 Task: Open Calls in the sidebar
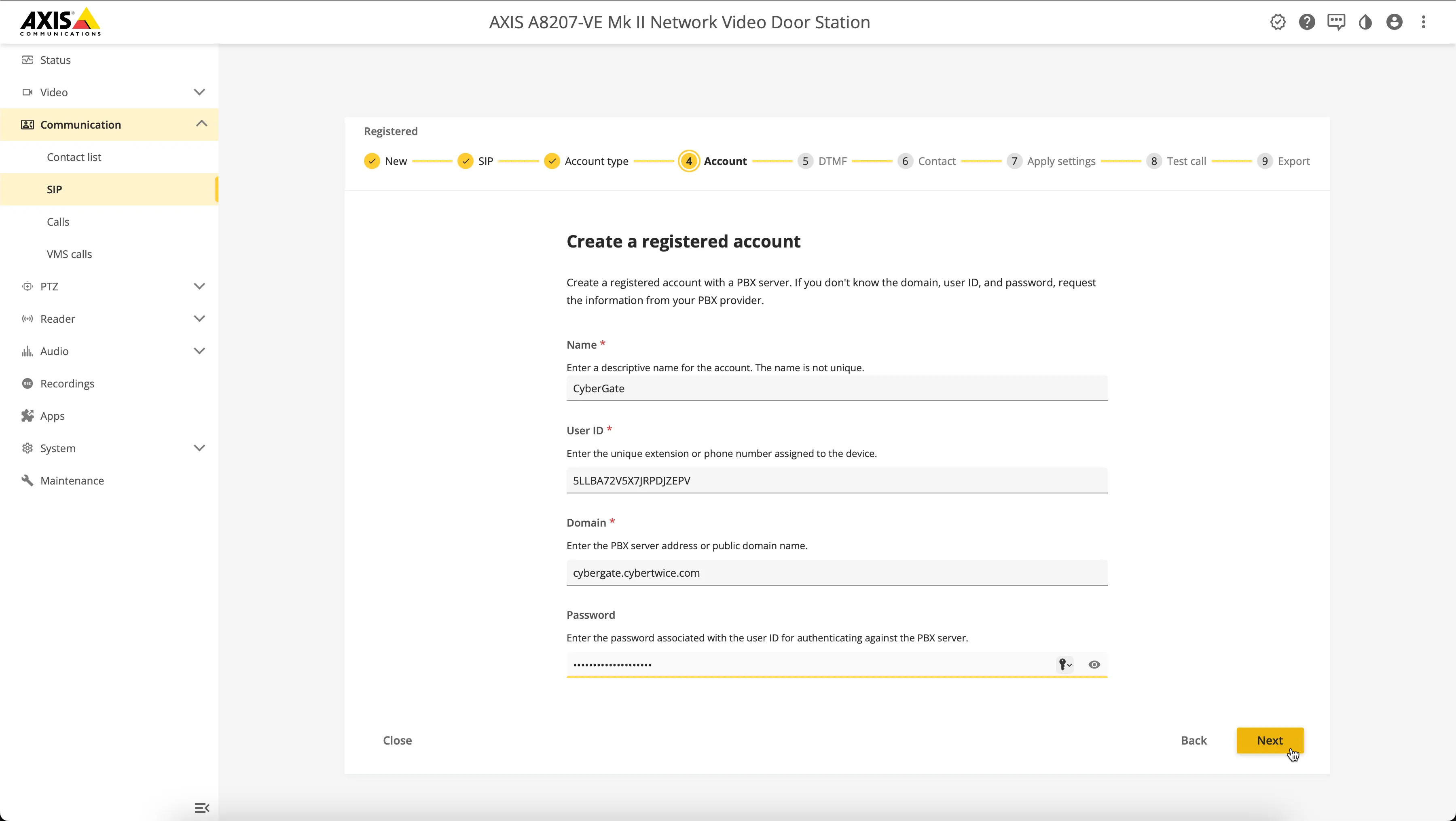109,222
